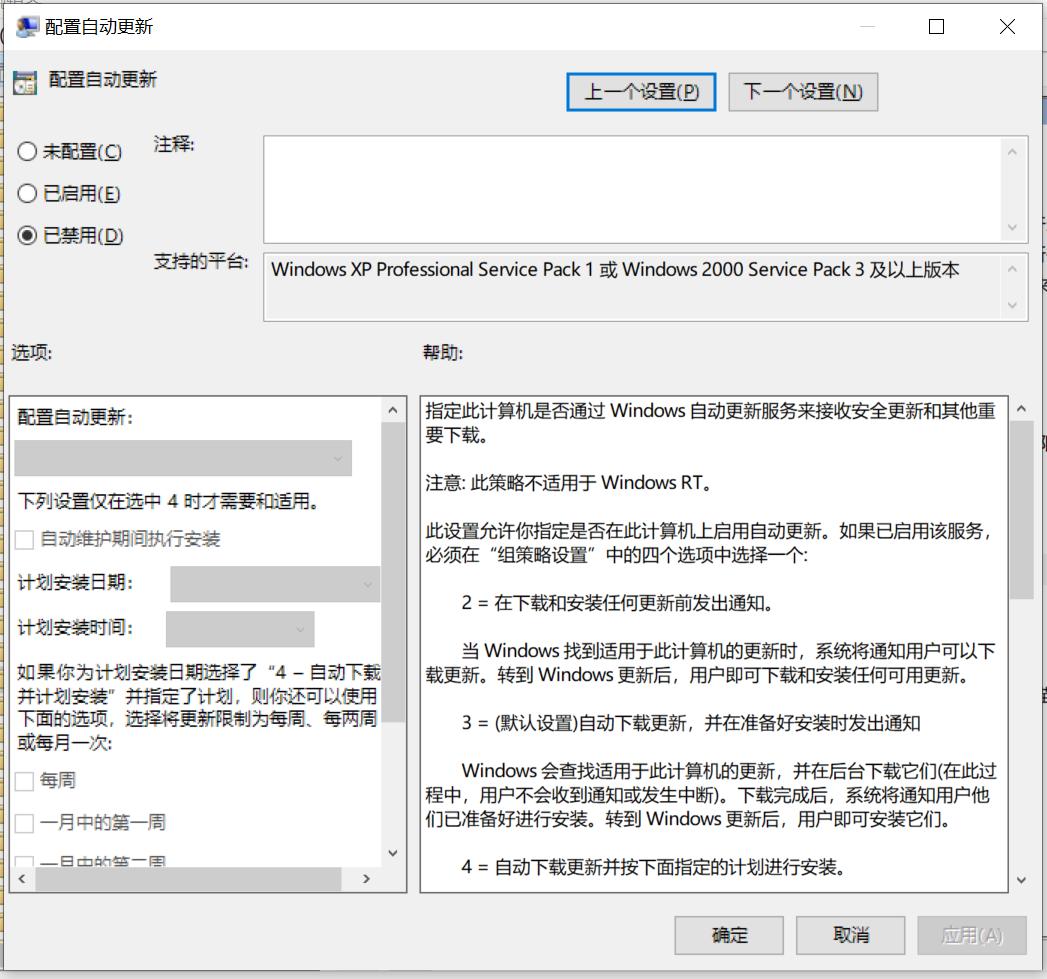Select the 未配置 option
1047x979 pixels.
coord(27,151)
